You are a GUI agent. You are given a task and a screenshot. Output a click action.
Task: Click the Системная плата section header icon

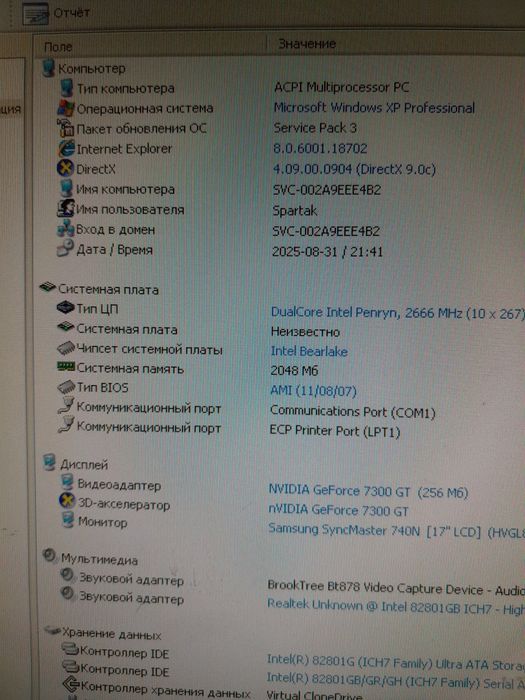[x=47, y=287]
